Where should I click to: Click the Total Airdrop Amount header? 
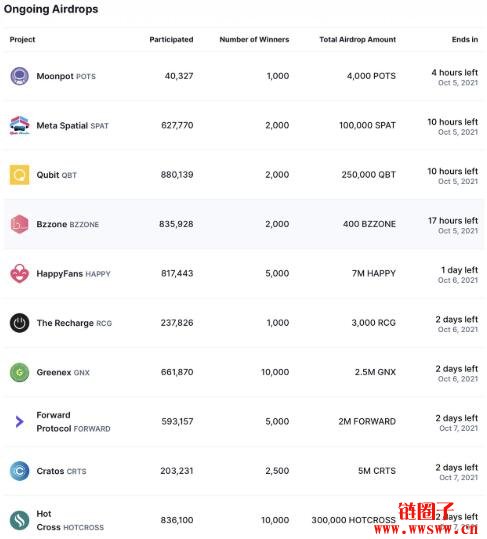pos(357,40)
